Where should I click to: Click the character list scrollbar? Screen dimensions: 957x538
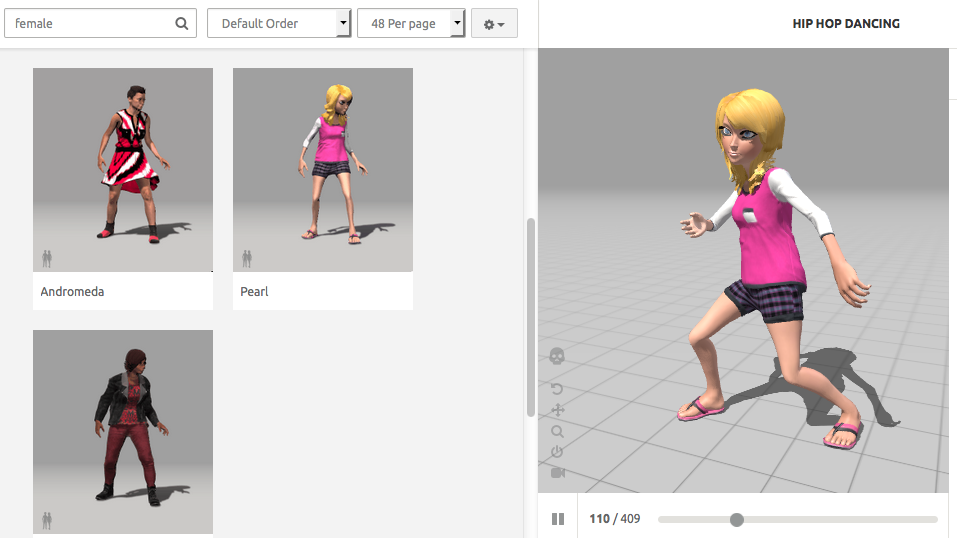(x=531, y=318)
